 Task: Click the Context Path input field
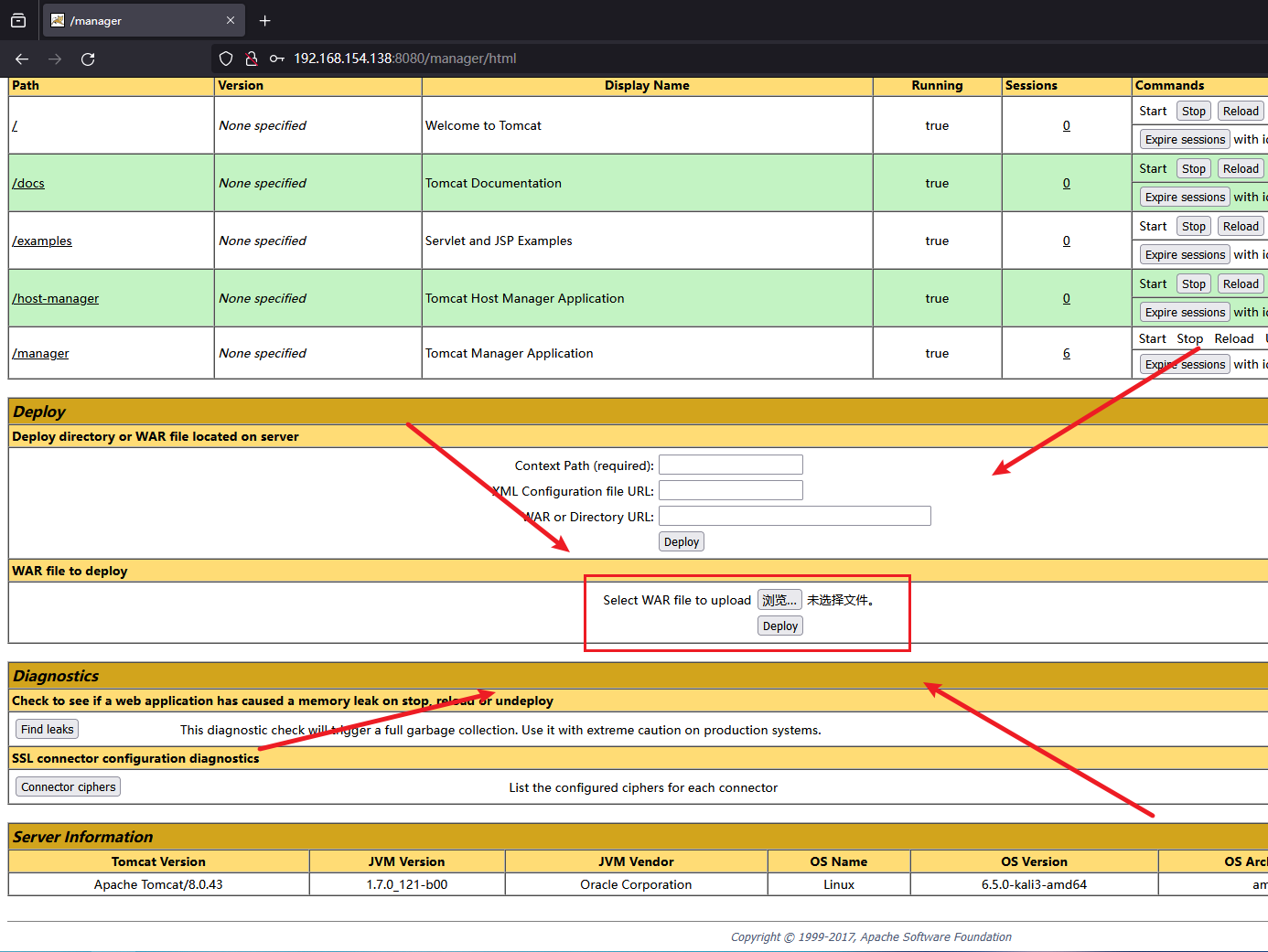pos(731,465)
